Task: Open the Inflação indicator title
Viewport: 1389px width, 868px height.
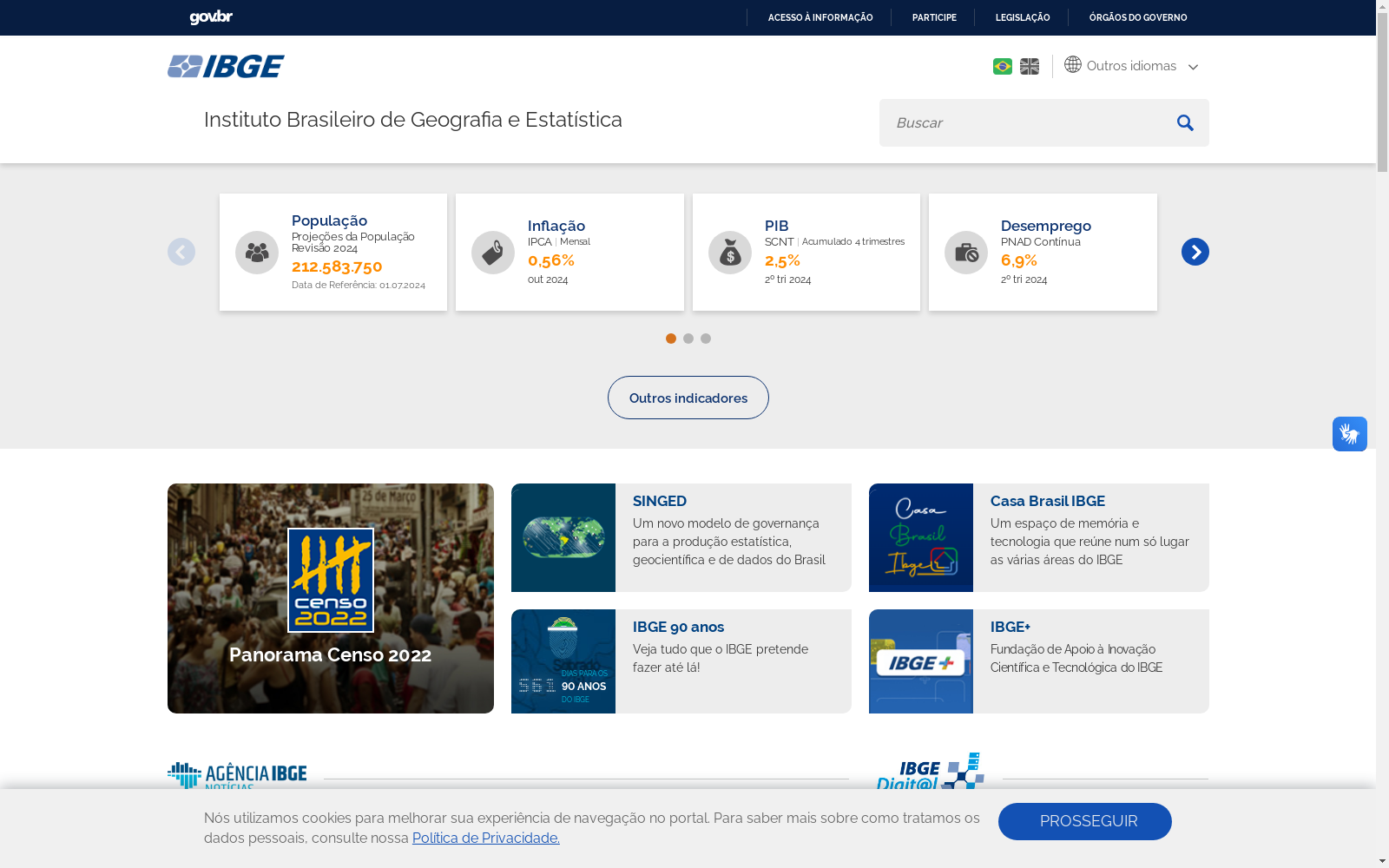Action: coord(556,226)
